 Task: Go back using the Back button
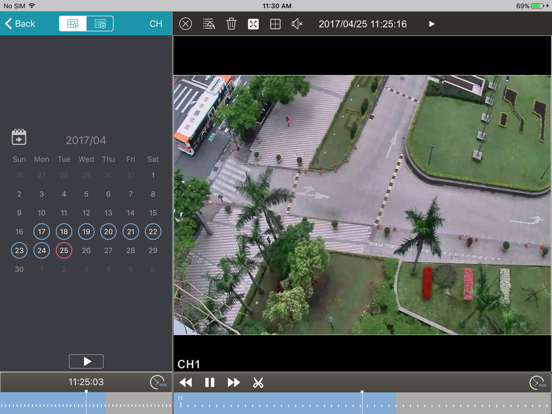20,24
